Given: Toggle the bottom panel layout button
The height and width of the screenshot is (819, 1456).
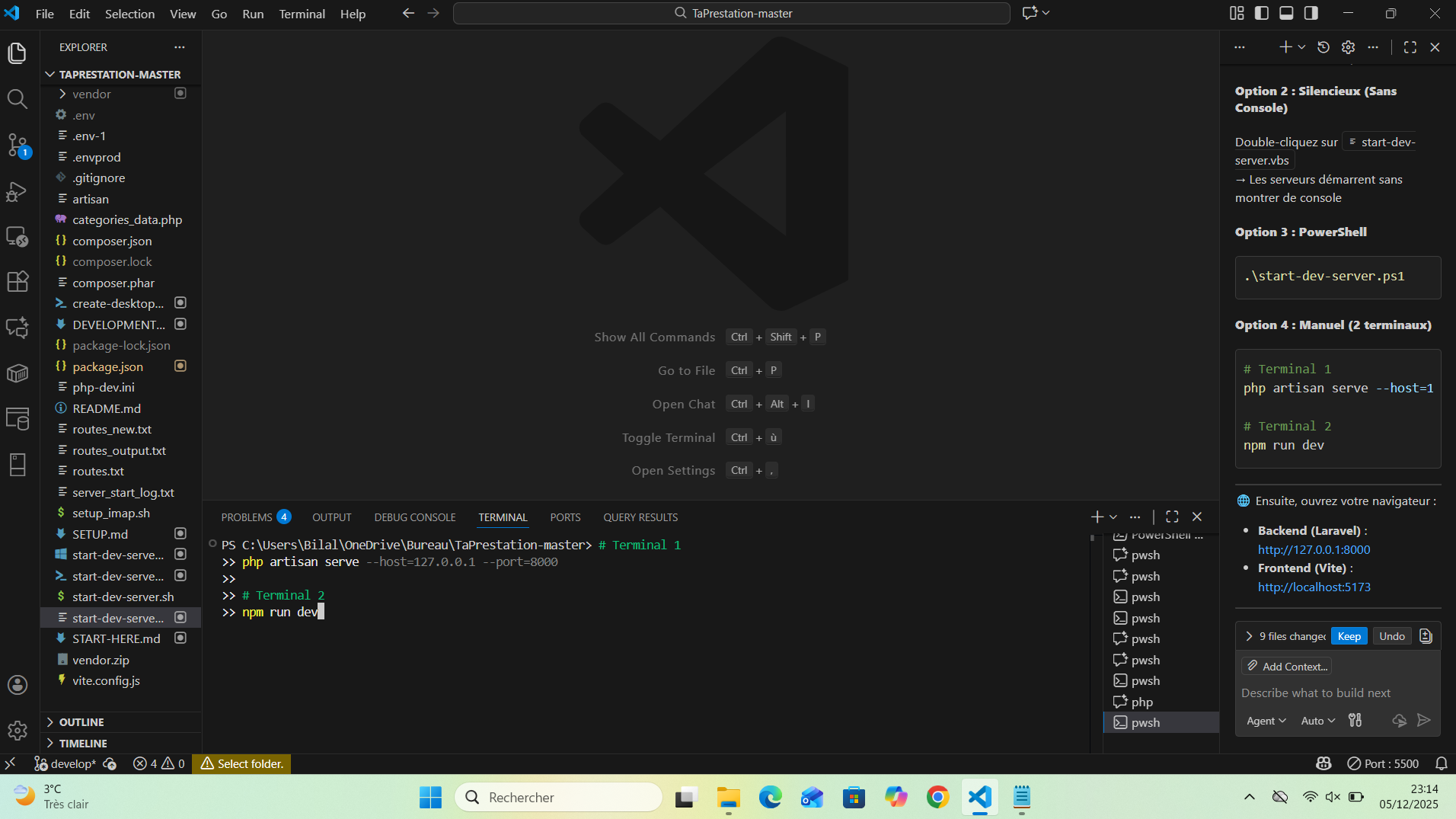Looking at the screenshot, I should (x=1286, y=13).
